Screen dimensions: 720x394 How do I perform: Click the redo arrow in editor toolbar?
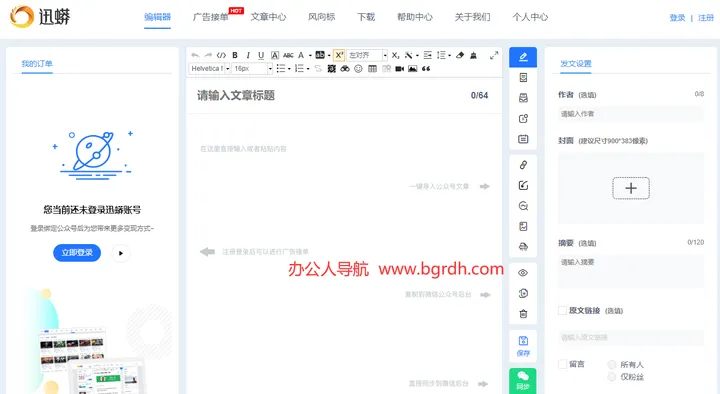[x=208, y=55]
